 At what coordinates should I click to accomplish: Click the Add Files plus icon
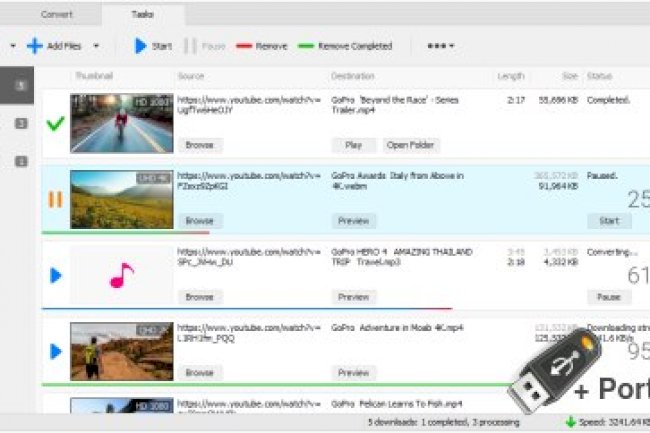(x=34, y=46)
